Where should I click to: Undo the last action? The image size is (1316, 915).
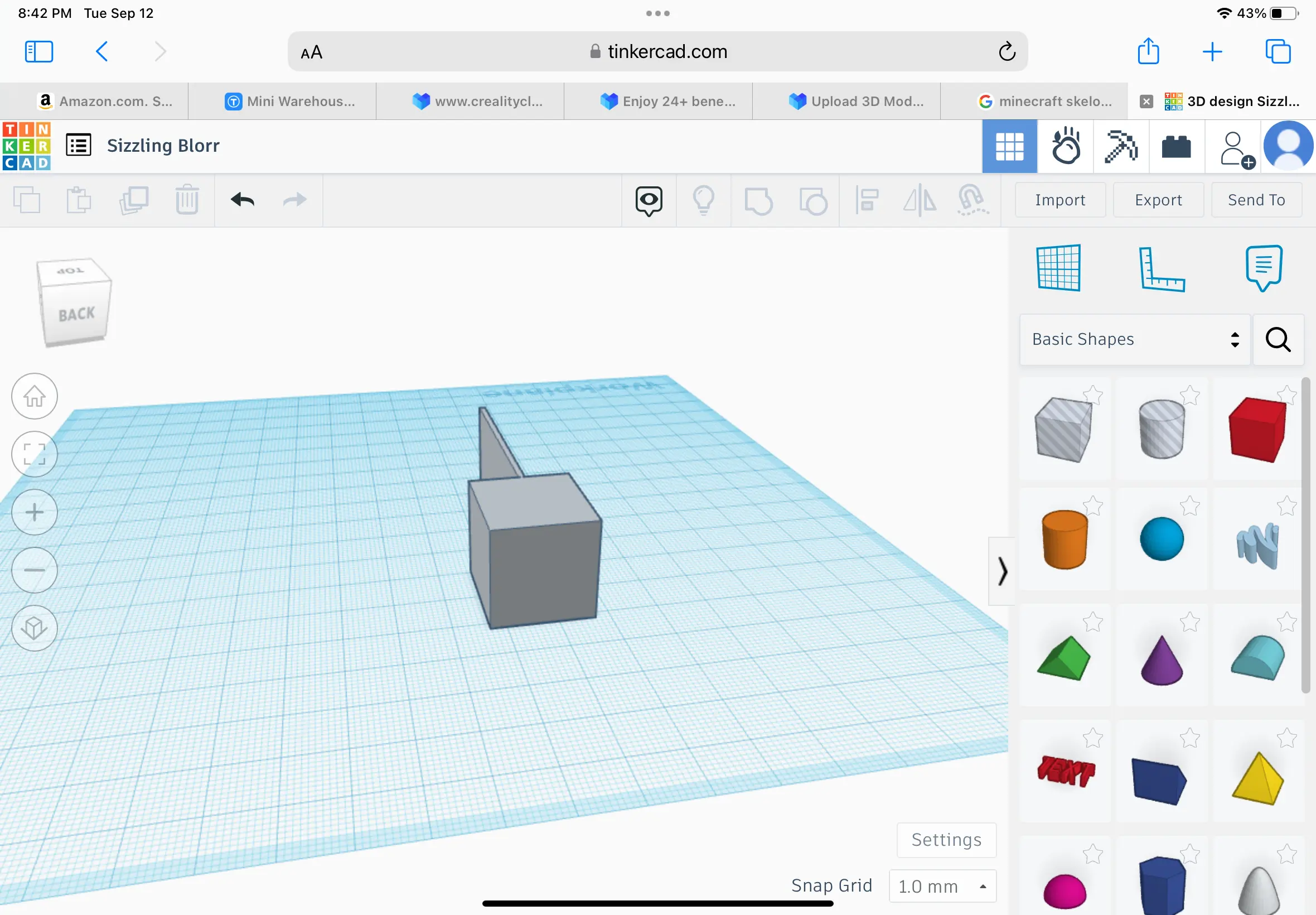tap(243, 200)
